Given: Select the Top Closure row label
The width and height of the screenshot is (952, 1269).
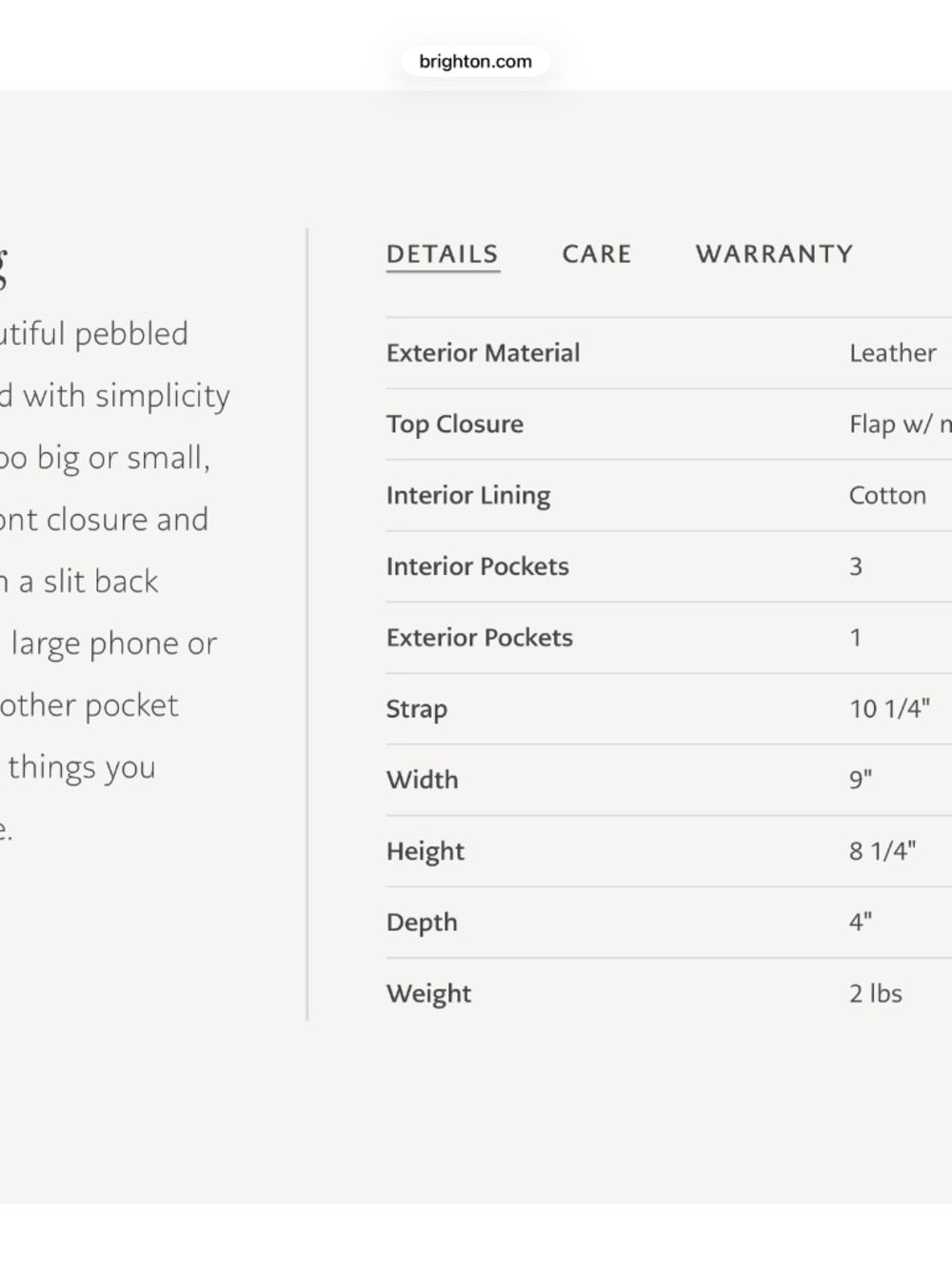Looking at the screenshot, I should pyautogui.click(x=455, y=425).
